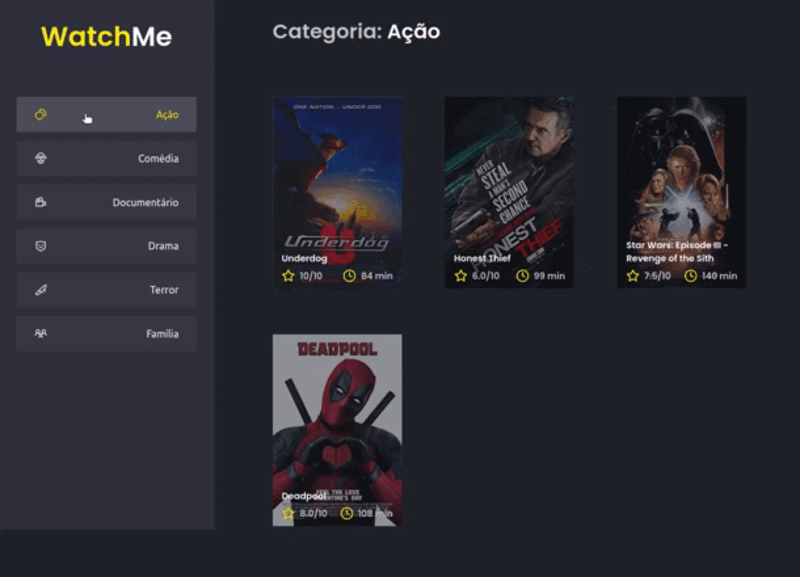Click the clock icon on Honest Thief
The image size is (800, 577).
(522, 276)
